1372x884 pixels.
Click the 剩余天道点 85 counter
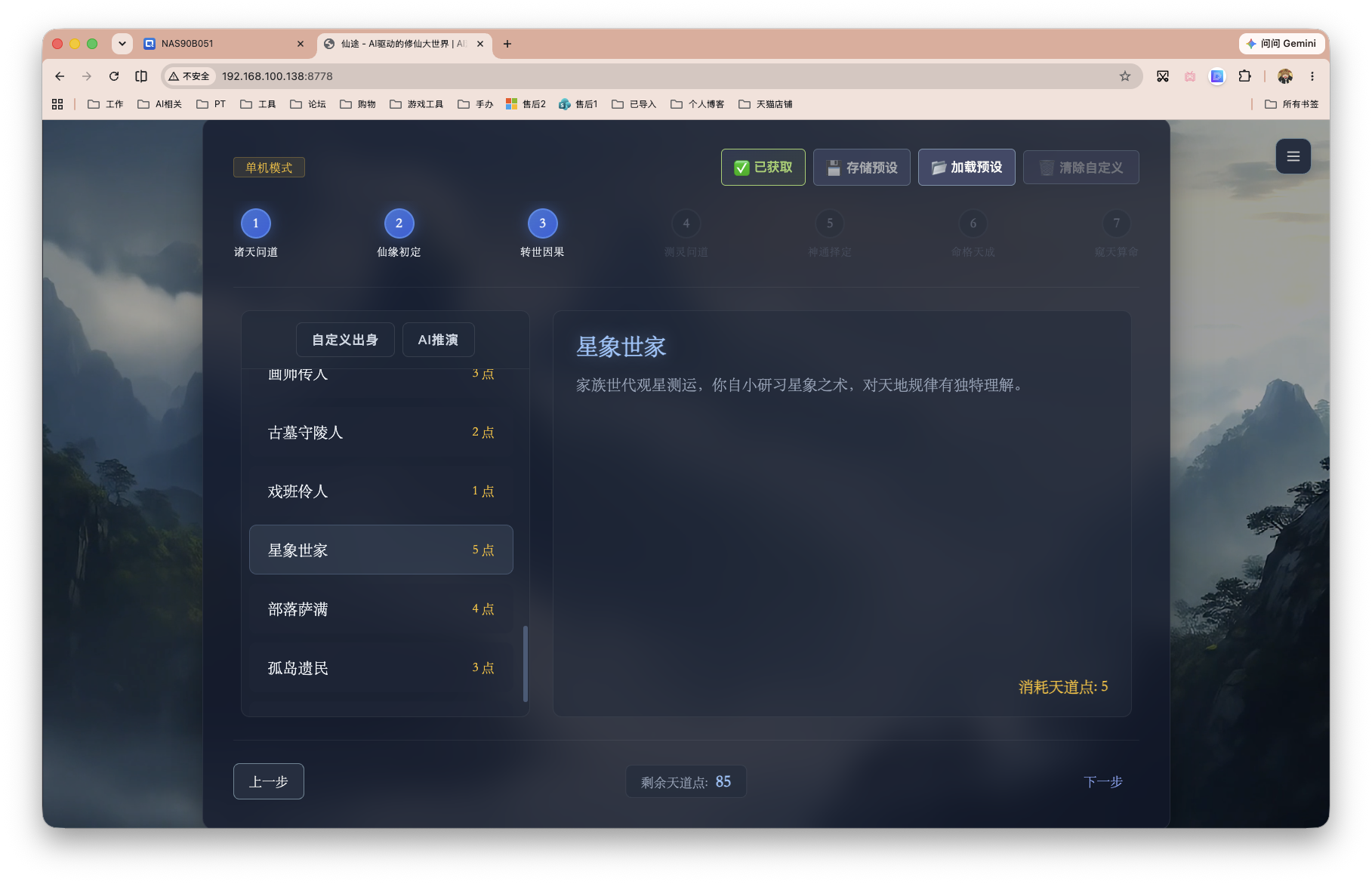(686, 781)
